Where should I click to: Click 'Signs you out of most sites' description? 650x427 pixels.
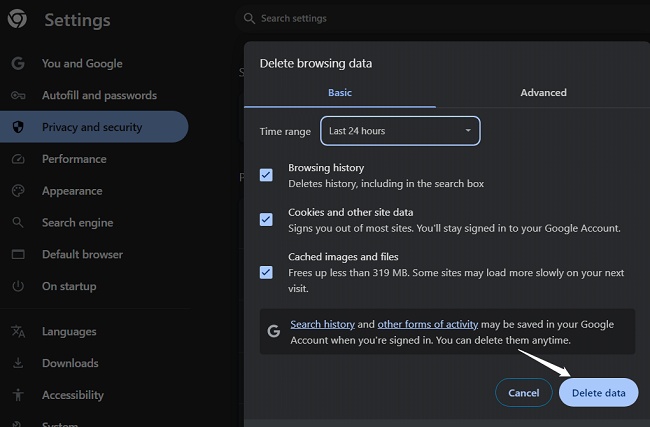pos(454,228)
